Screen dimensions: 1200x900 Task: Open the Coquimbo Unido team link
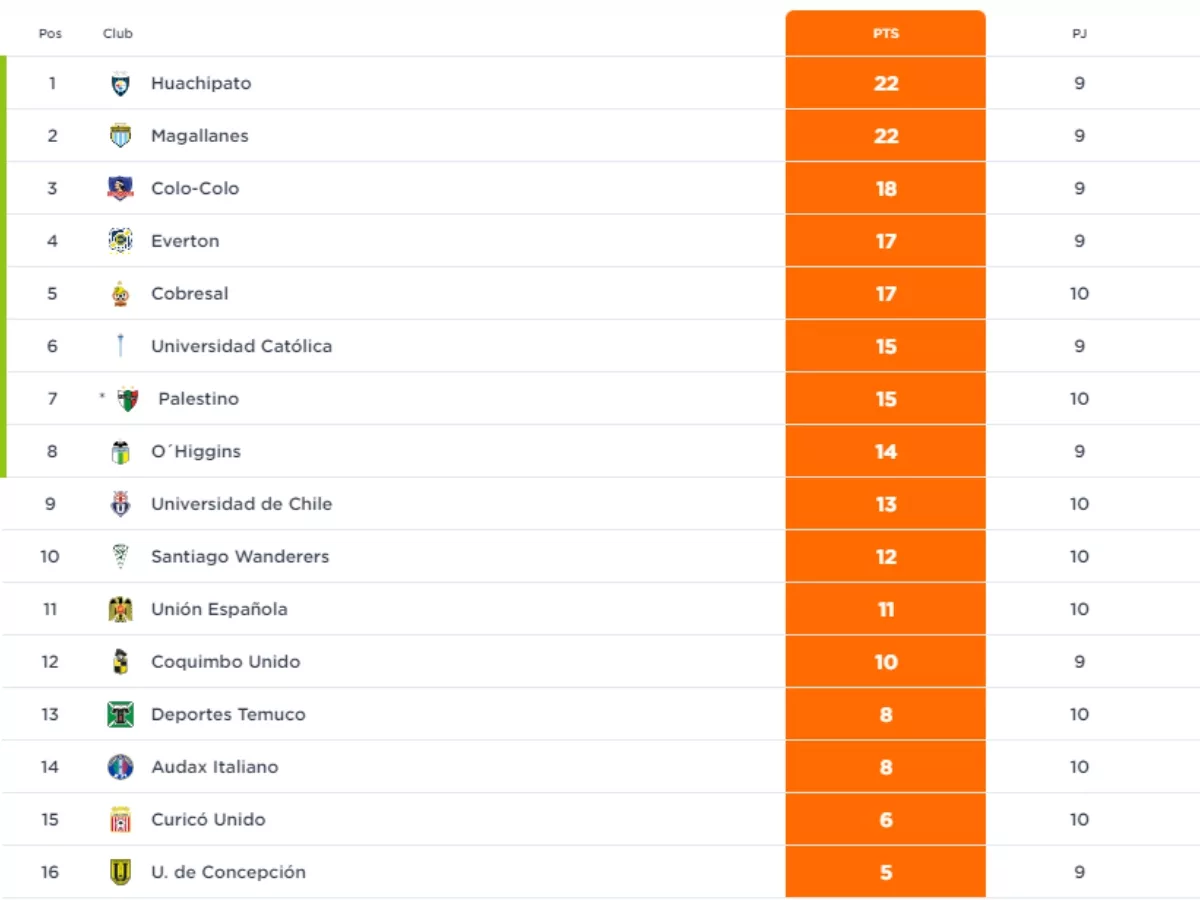point(225,662)
